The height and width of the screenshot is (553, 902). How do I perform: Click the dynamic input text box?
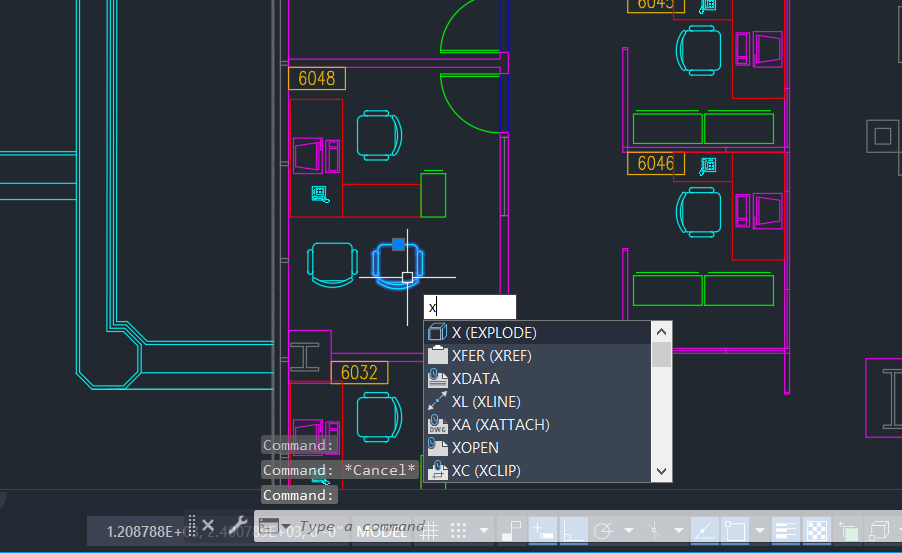point(470,308)
